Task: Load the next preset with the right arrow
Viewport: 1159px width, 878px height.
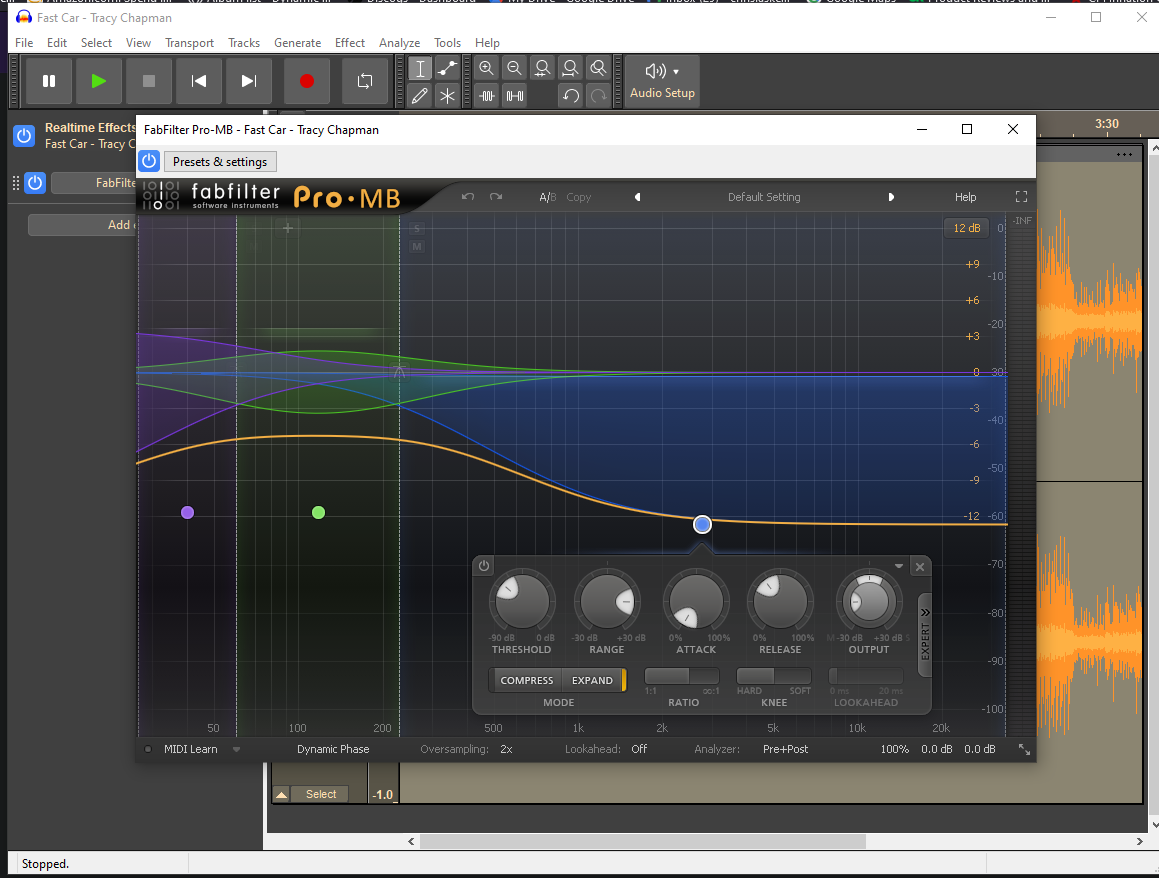Action: coord(891,197)
